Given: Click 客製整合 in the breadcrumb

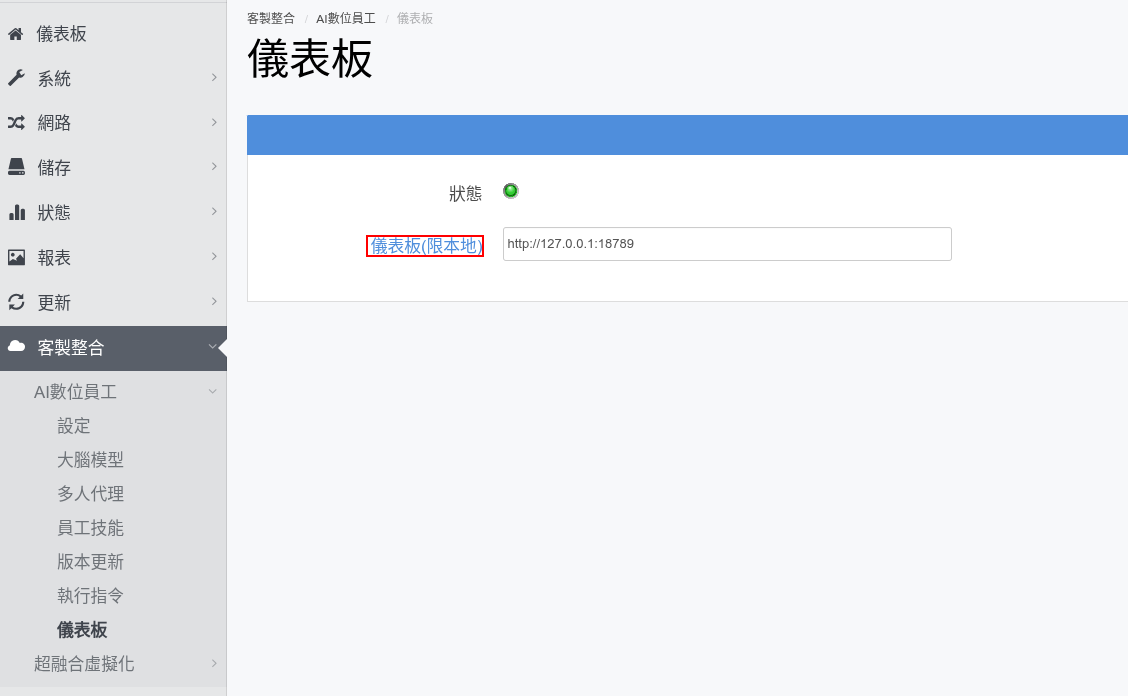Looking at the screenshot, I should 270,18.
